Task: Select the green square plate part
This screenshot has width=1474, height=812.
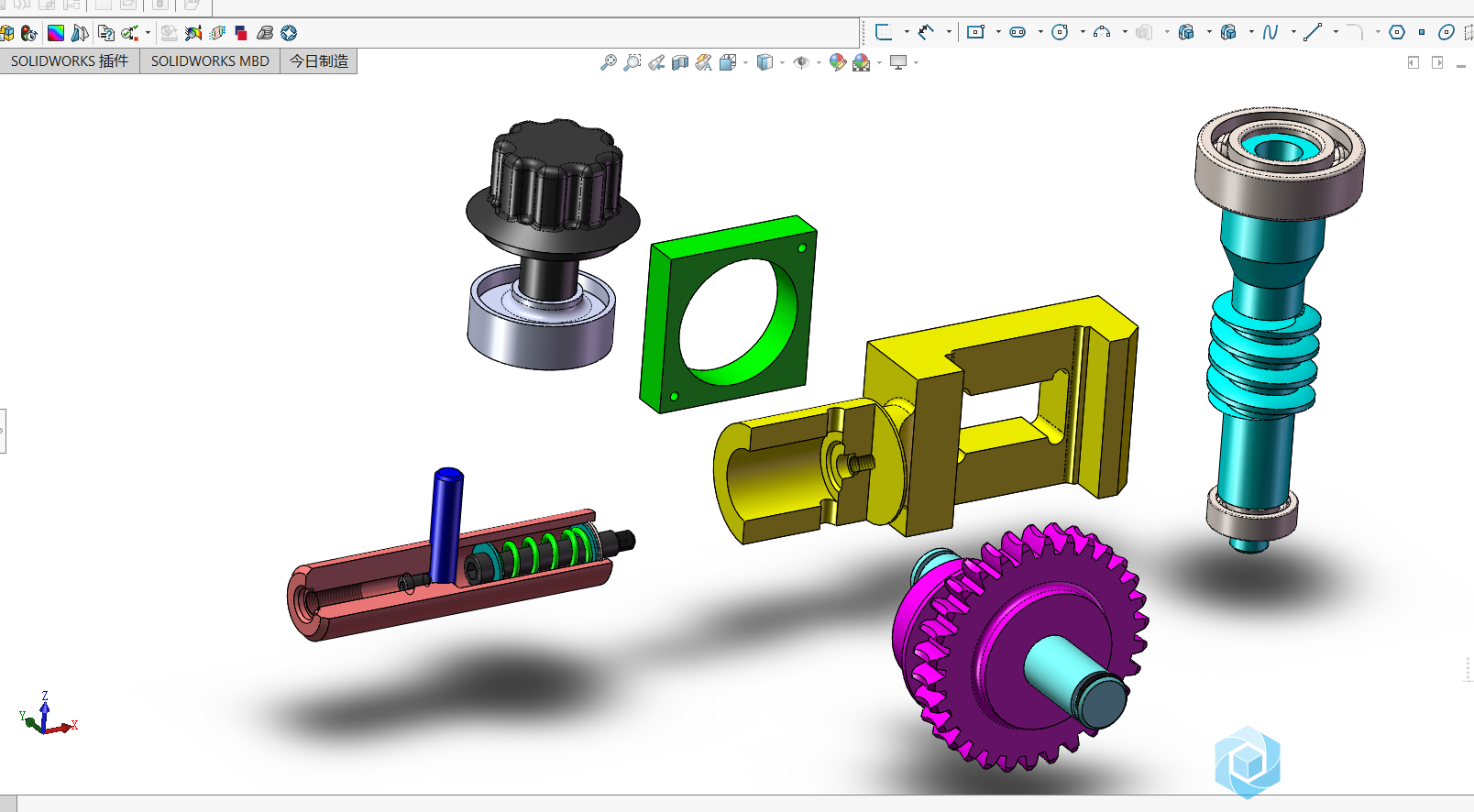Action: pyautogui.click(x=729, y=314)
